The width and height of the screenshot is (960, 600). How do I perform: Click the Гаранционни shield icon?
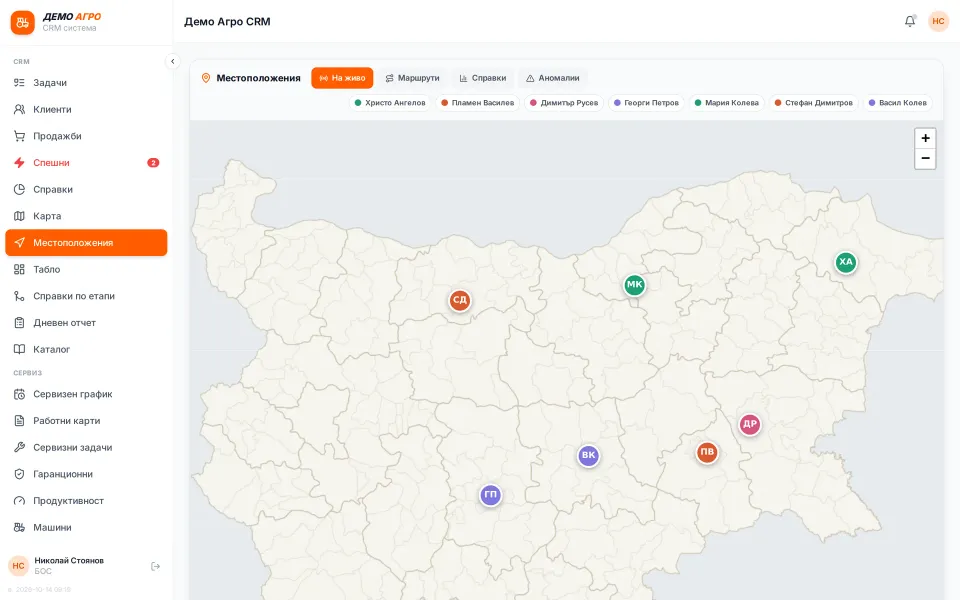(x=20, y=474)
